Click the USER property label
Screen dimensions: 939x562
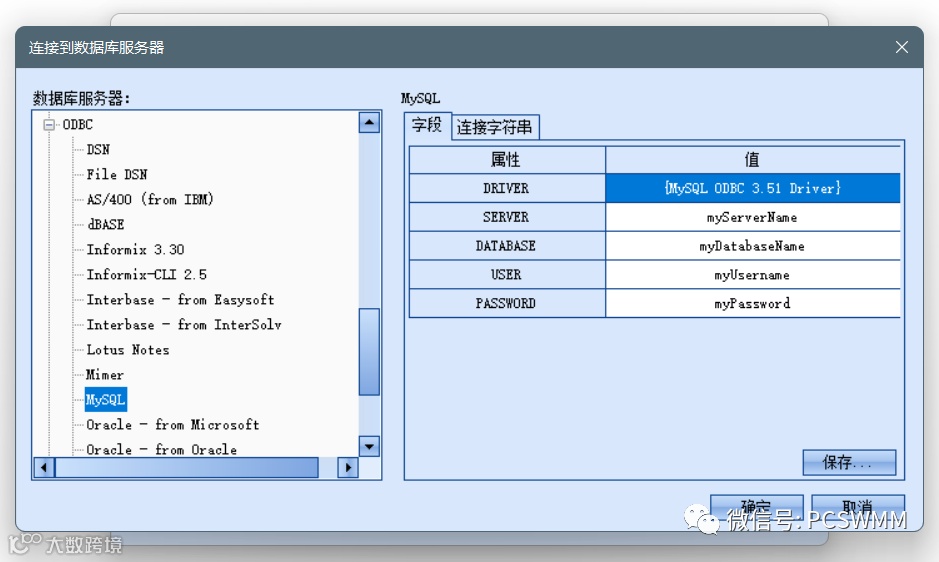coord(507,274)
